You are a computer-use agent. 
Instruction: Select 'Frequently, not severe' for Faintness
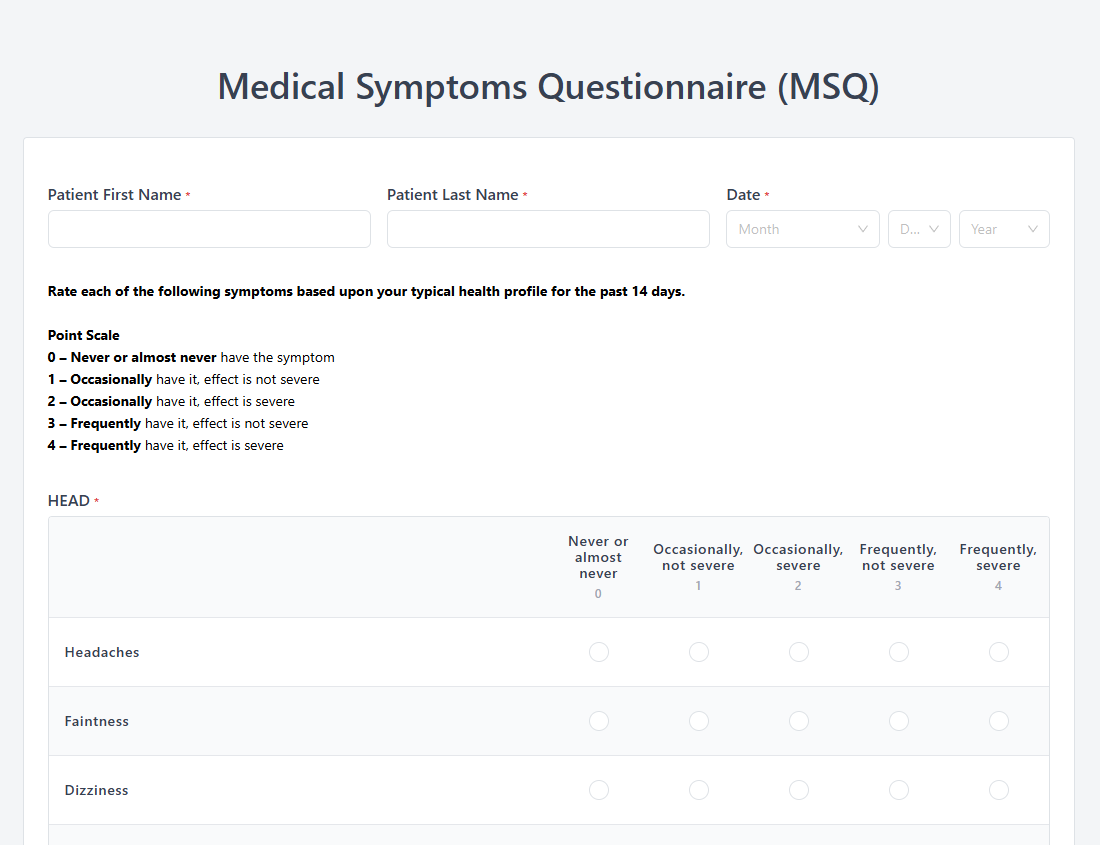pos(899,721)
